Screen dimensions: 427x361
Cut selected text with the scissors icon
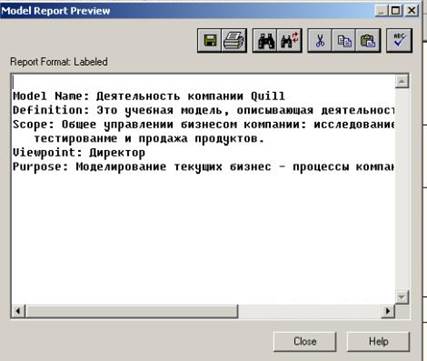tap(320, 41)
